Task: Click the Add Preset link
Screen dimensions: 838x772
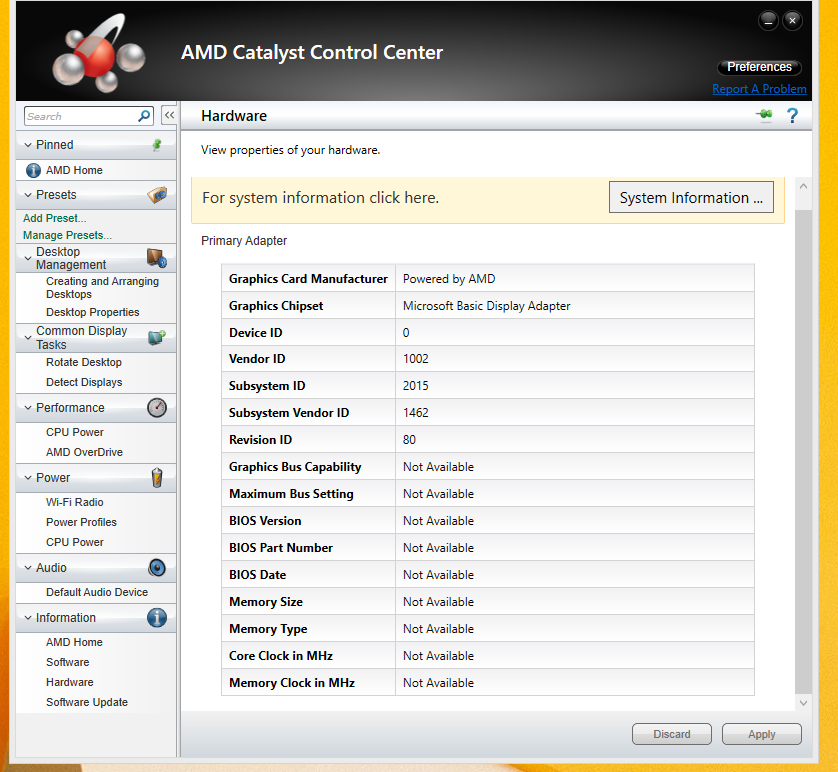Action: (55, 218)
